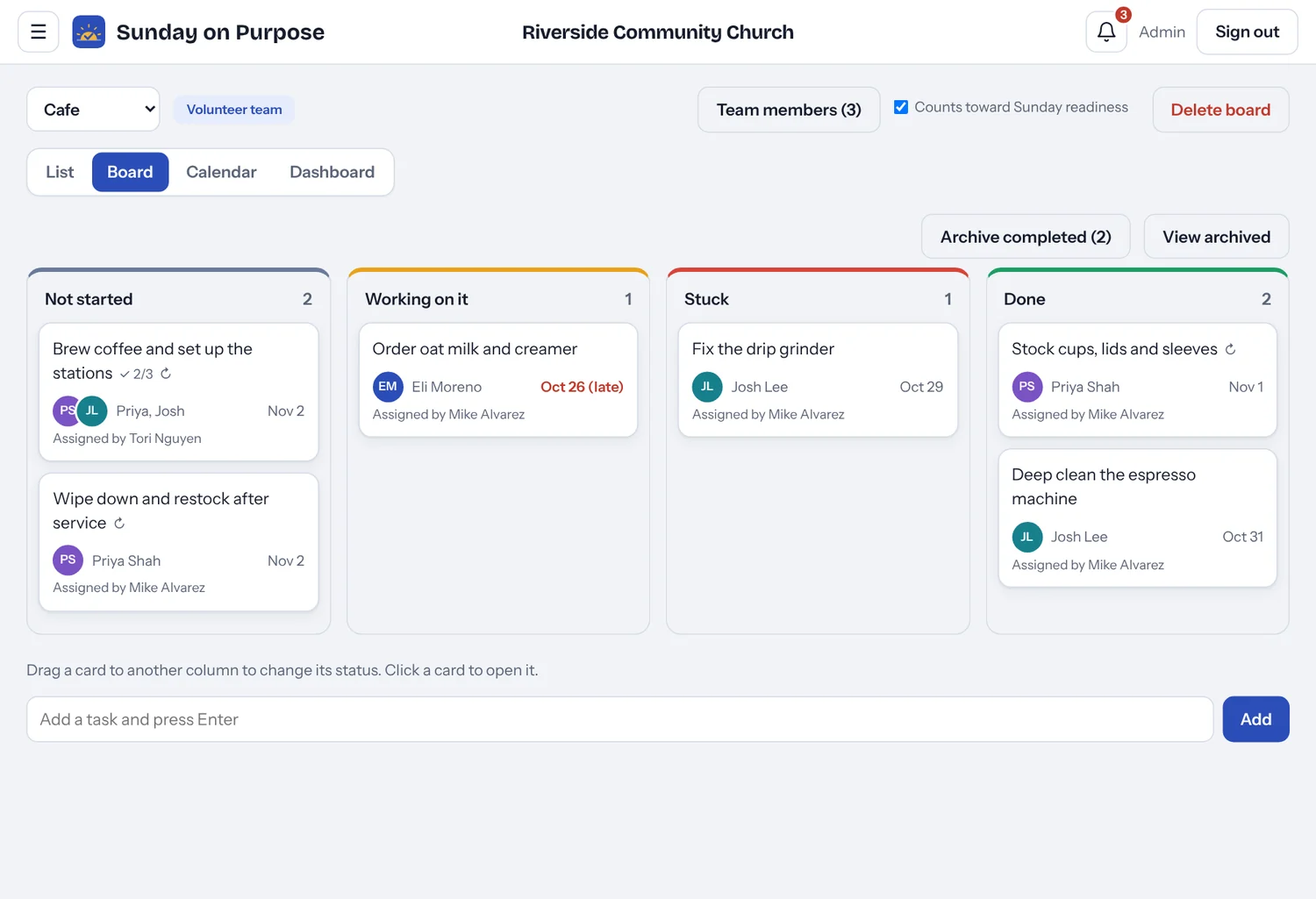The width and height of the screenshot is (1316, 899).
Task: Open Wipe down and restock after service card
Action: tap(179, 542)
